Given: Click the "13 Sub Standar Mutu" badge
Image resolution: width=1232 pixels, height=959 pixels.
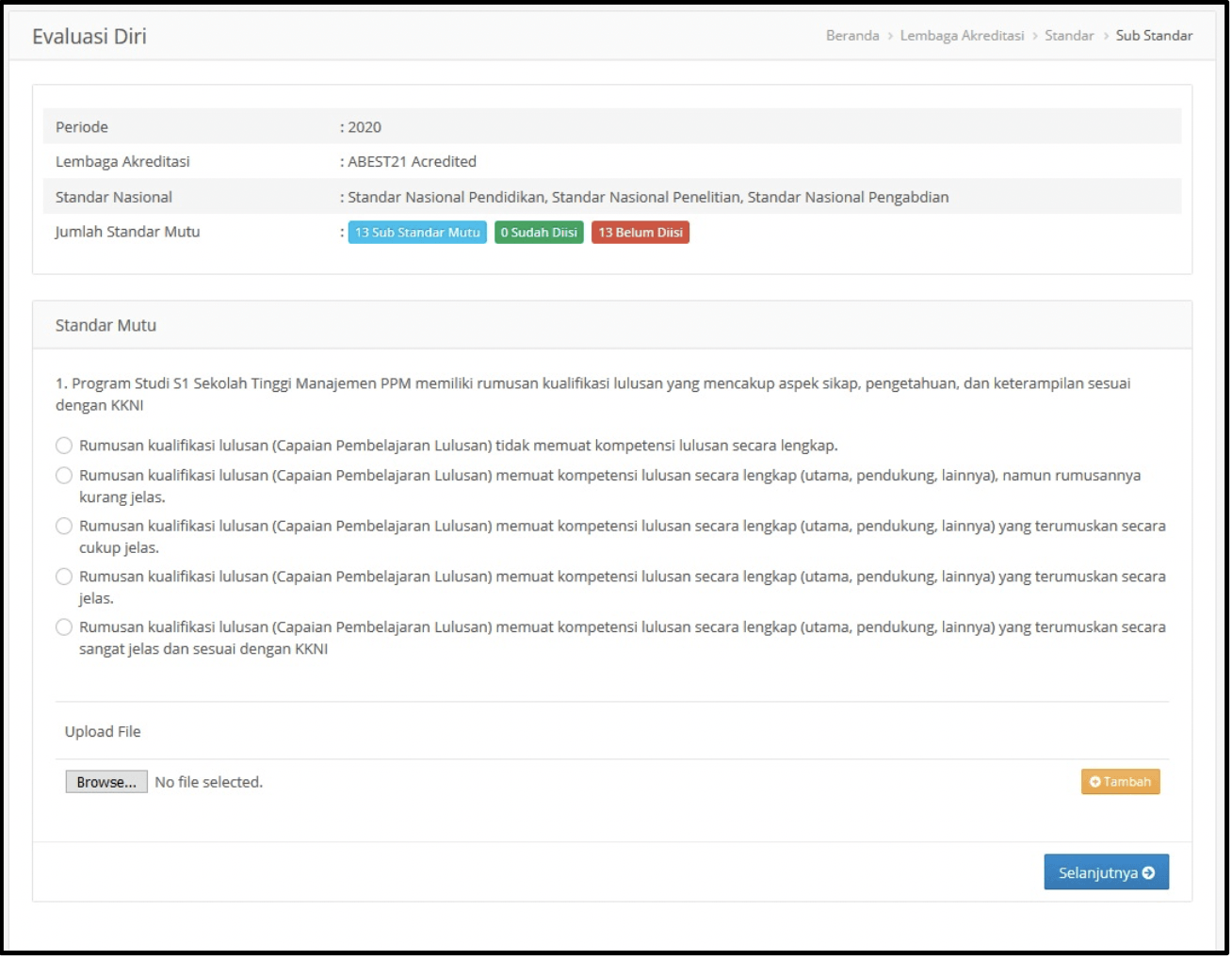Looking at the screenshot, I should (417, 232).
